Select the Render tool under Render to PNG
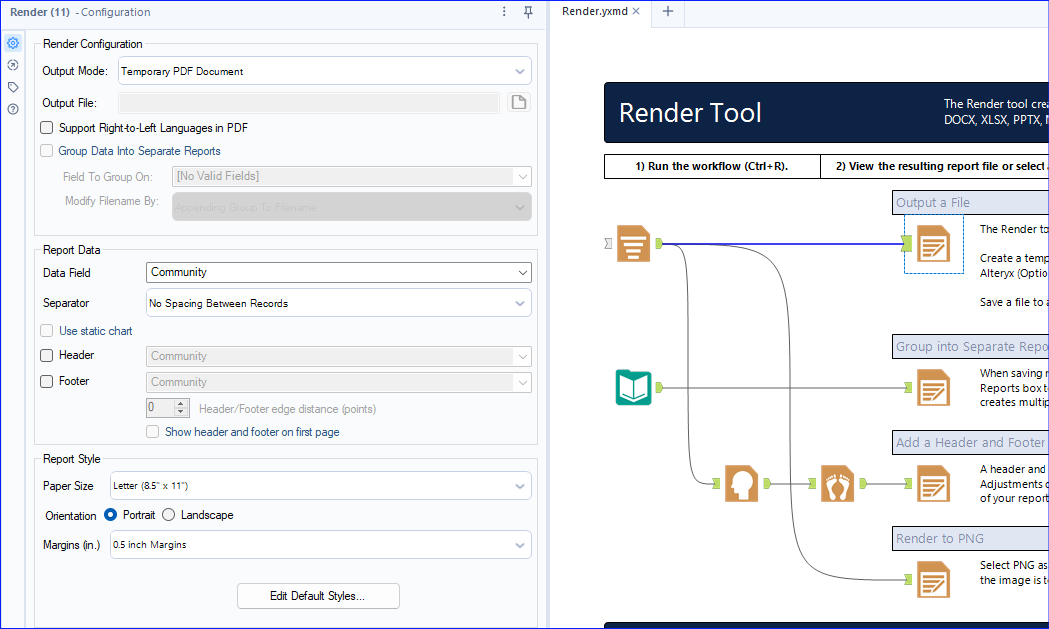Screen dimensions: 1049x629 [x=933, y=579]
